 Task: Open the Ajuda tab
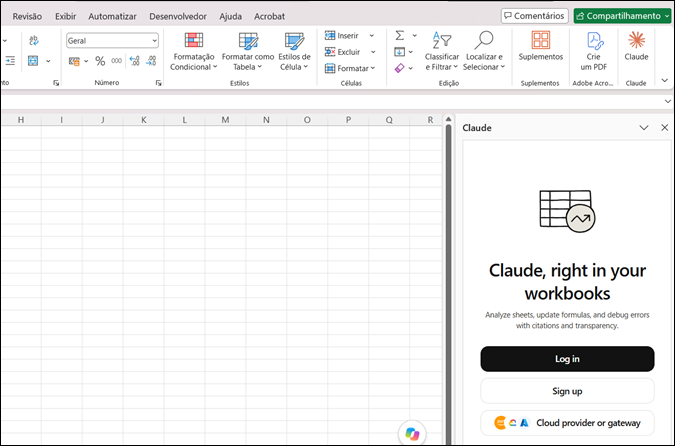point(230,16)
